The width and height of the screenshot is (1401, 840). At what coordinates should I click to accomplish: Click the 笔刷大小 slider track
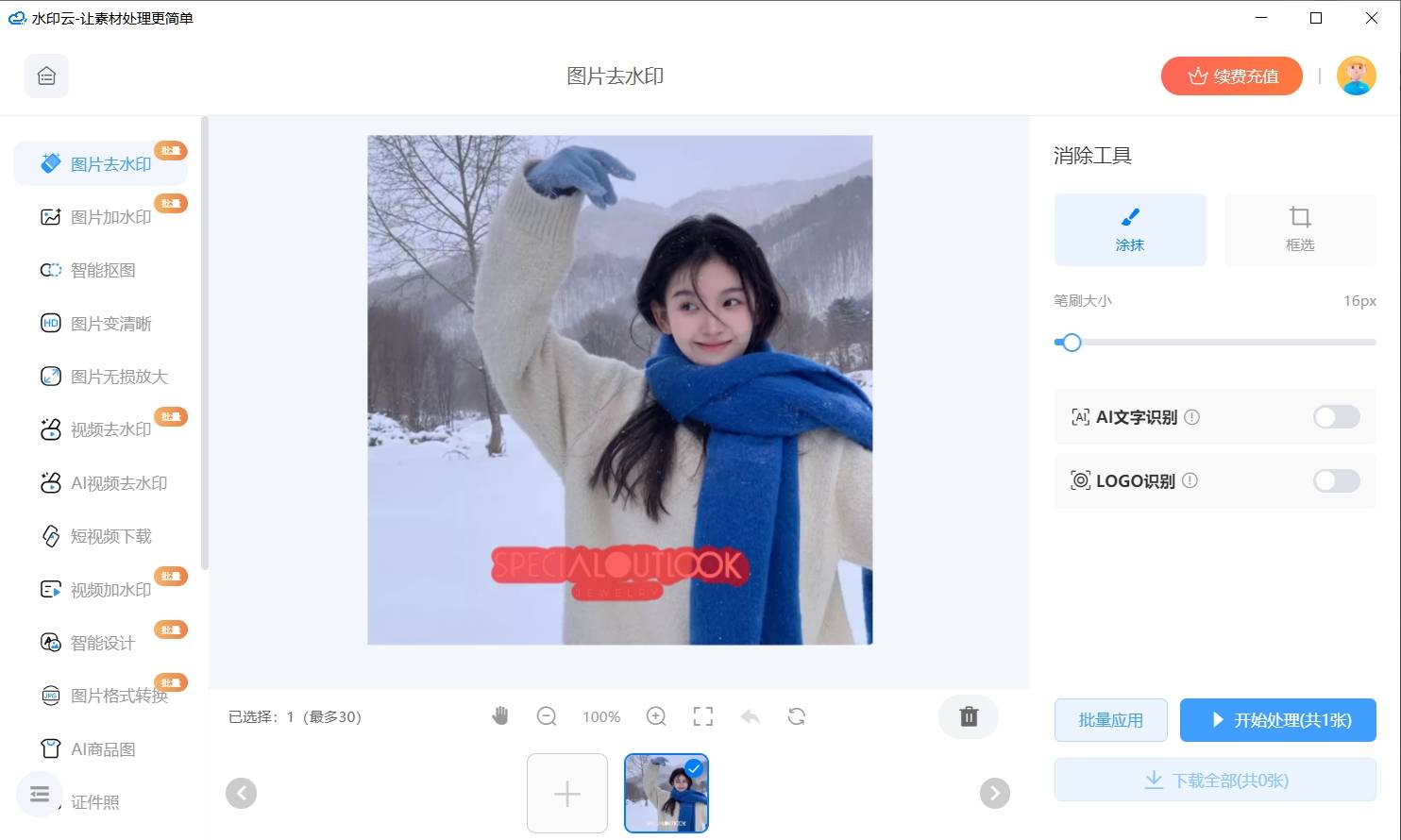tap(1215, 343)
